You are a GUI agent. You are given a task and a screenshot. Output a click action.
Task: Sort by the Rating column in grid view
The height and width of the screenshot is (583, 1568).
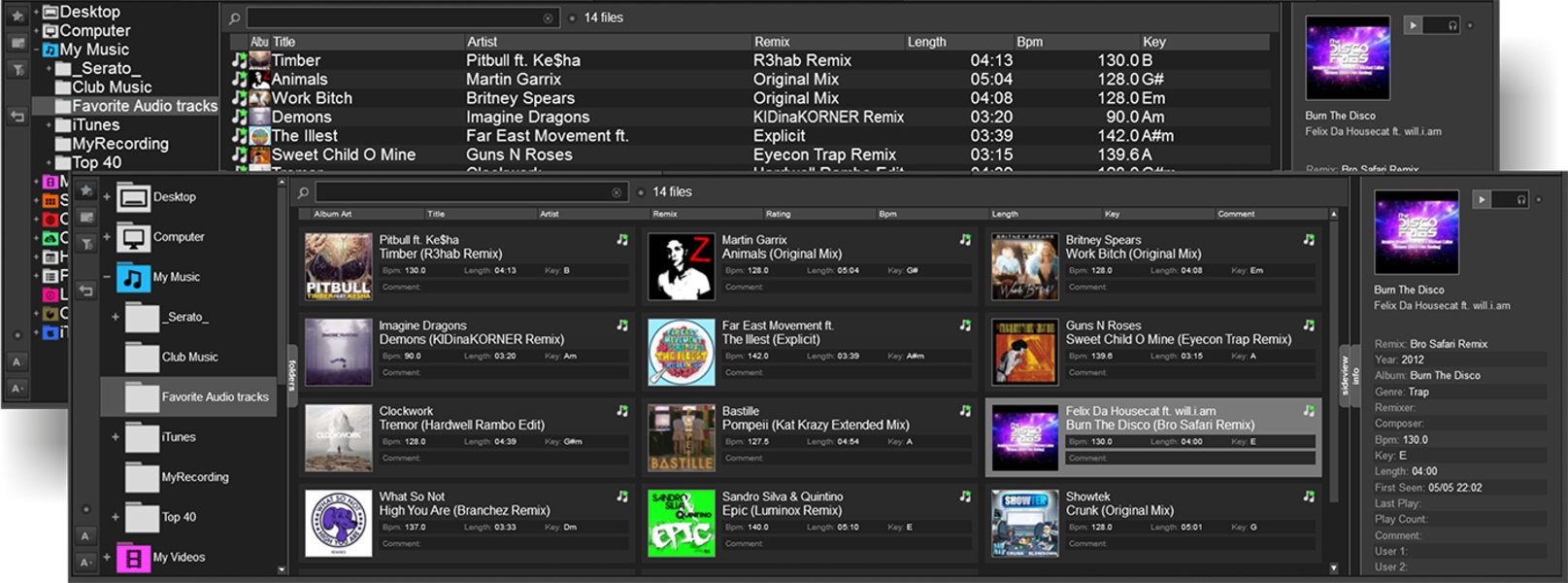coord(778,214)
